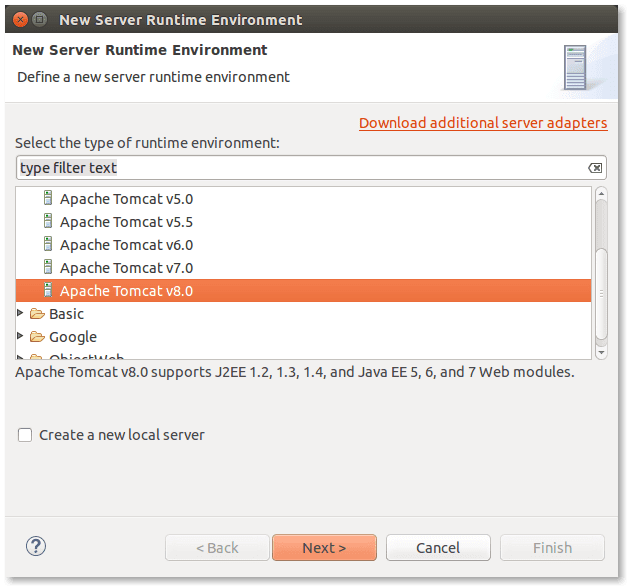This screenshot has width=627, height=586.
Task: Expand the Google category
Action: [20, 336]
